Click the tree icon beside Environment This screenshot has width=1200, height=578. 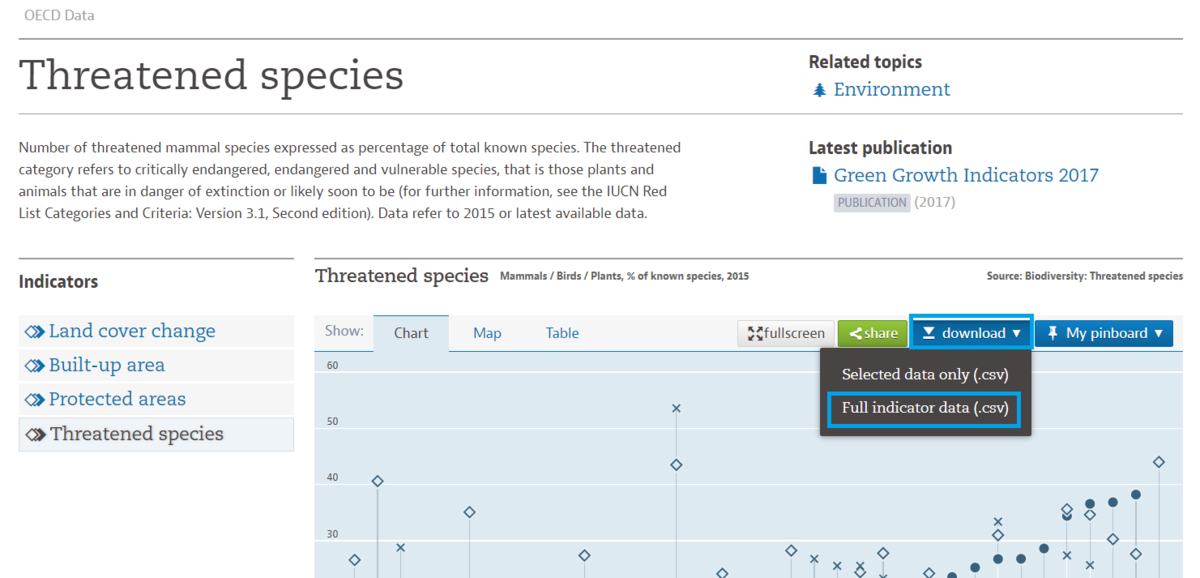point(820,90)
